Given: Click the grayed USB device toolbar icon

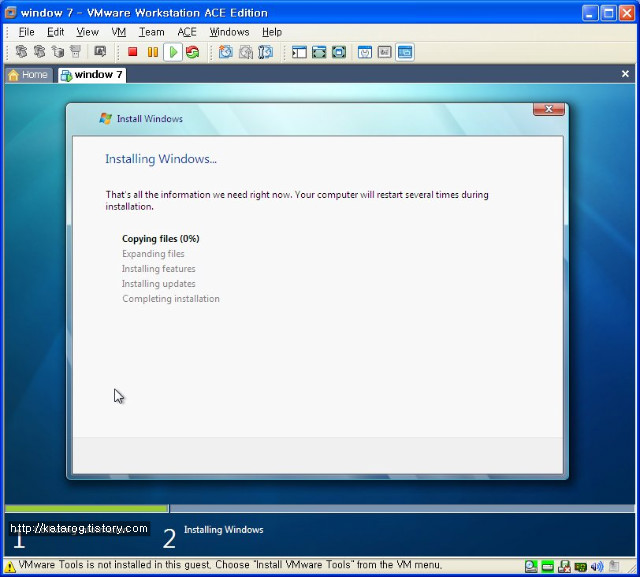Looking at the screenshot, I should [x=76, y=52].
